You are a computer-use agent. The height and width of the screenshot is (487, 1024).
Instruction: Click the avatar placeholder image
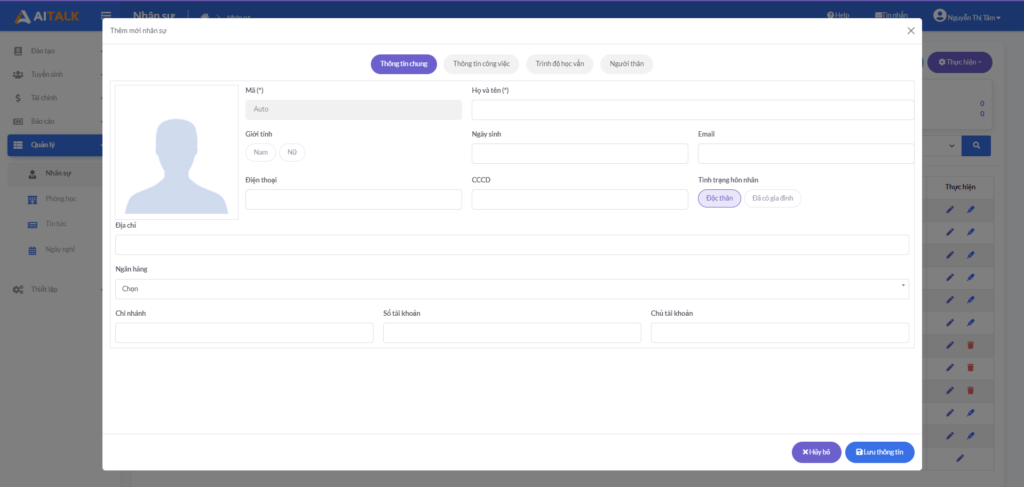point(176,152)
